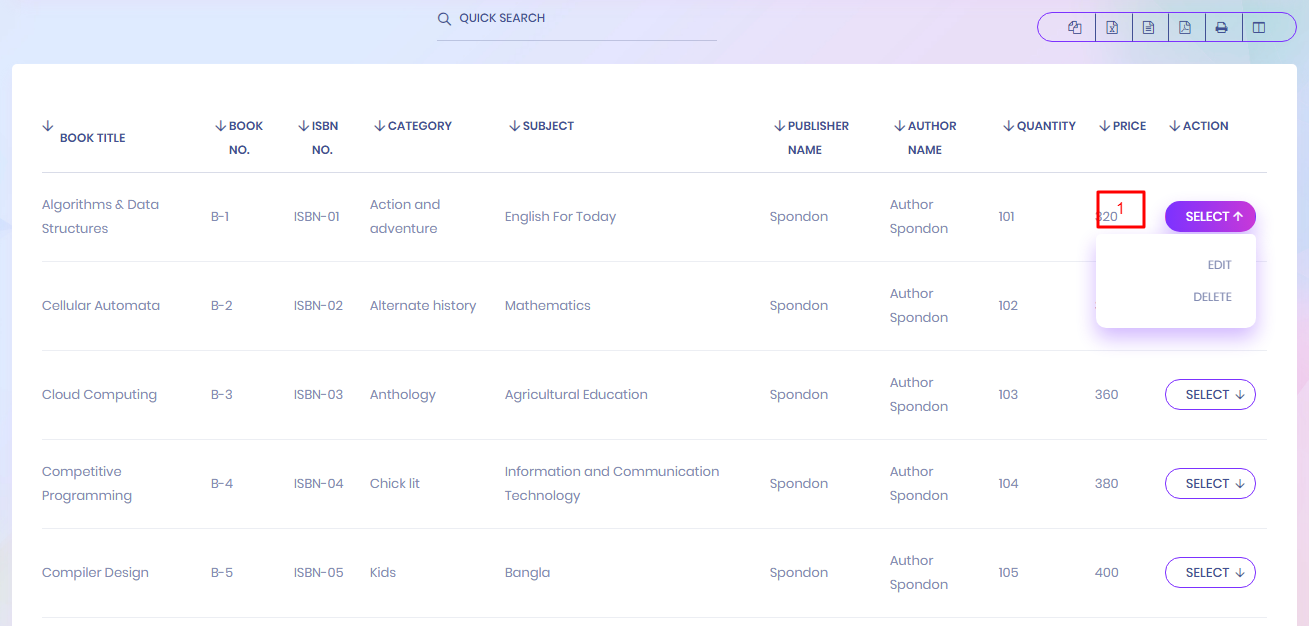Sort by the Subject column header
This screenshot has height=626, width=1309.
click(x=547, y=126)
